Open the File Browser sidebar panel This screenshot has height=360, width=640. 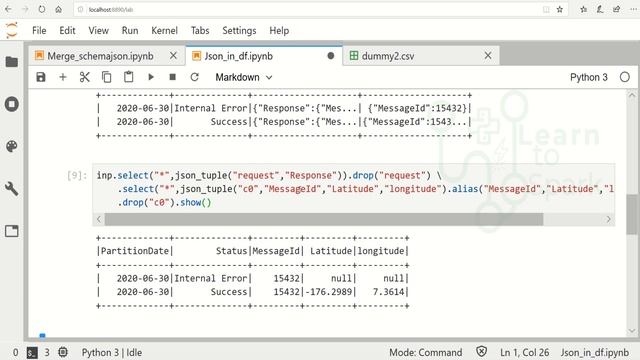12,62
